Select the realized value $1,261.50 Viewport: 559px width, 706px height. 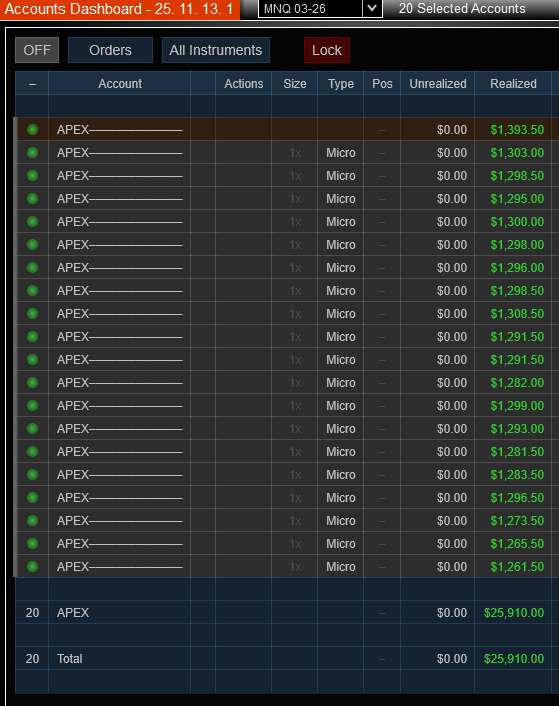tap(517, 566)
